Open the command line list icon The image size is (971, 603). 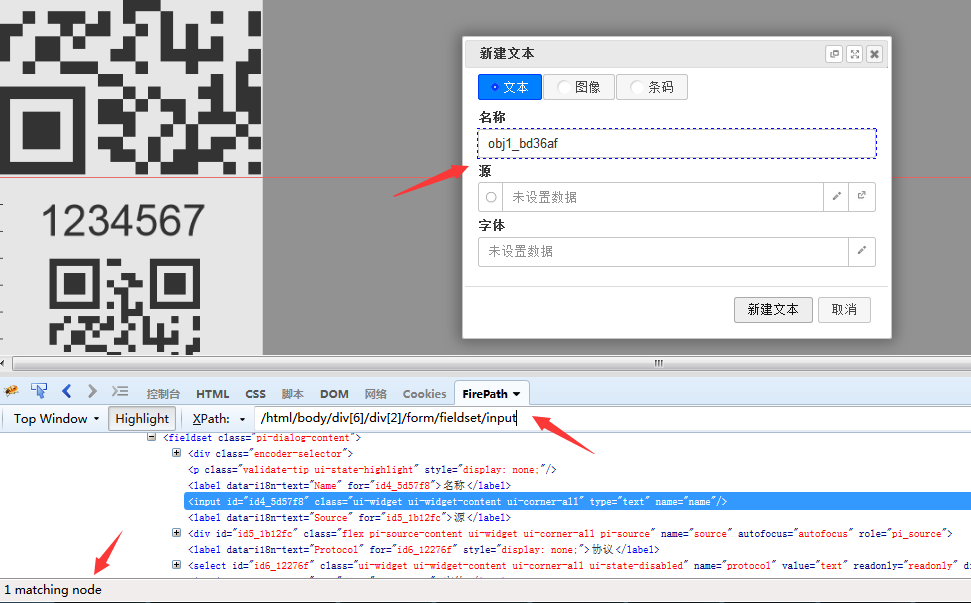(x=120, y=391)
